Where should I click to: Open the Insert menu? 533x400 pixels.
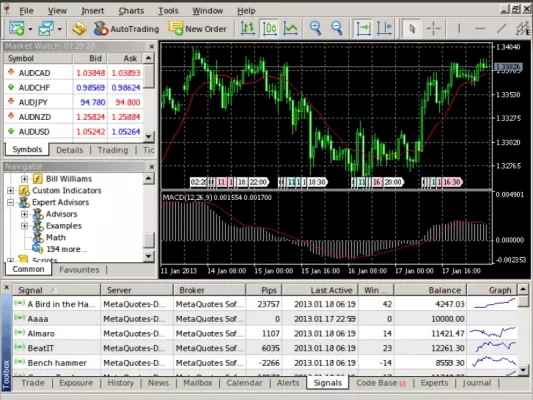click(92, 11)
